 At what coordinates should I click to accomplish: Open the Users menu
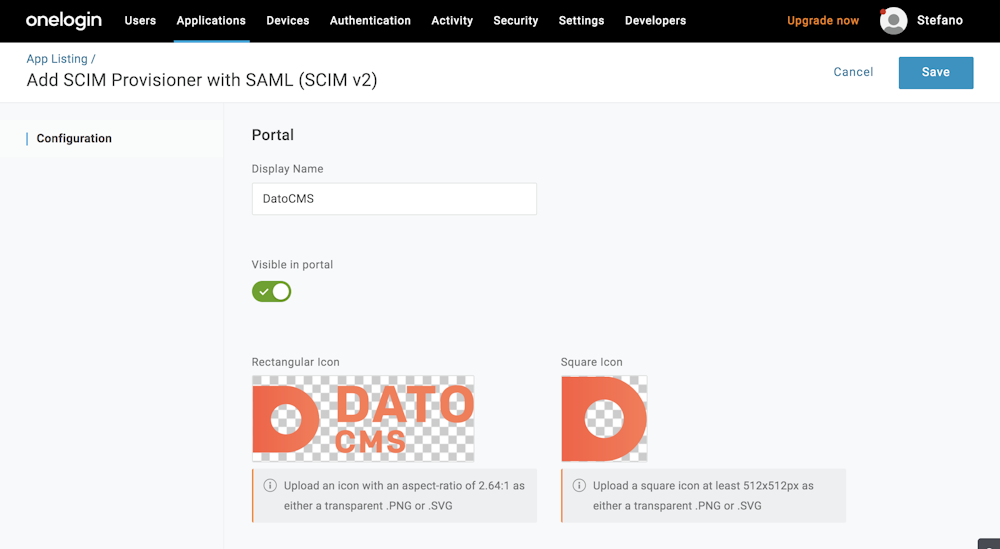pos(140,20)
